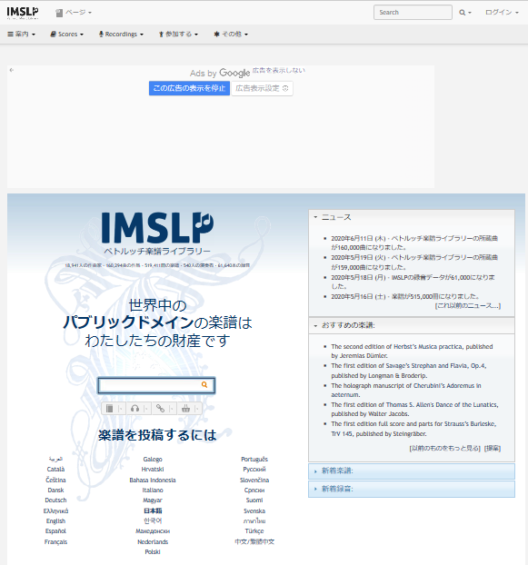The image size is (528, 565).
Task: Switch language to Korean 한국어
Action: tap(152, 521)
